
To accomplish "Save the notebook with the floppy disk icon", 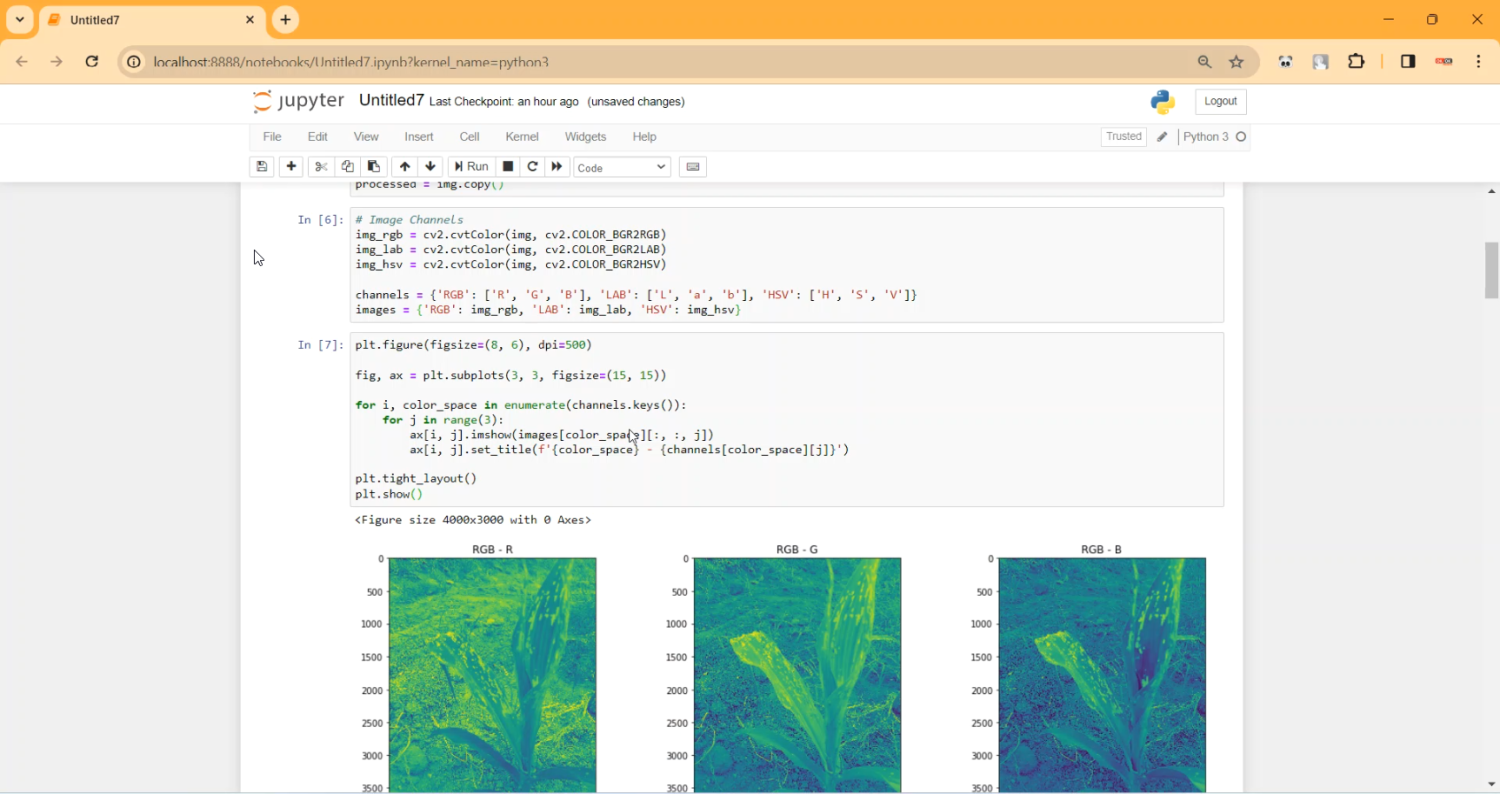I will (x=262, y=167).
